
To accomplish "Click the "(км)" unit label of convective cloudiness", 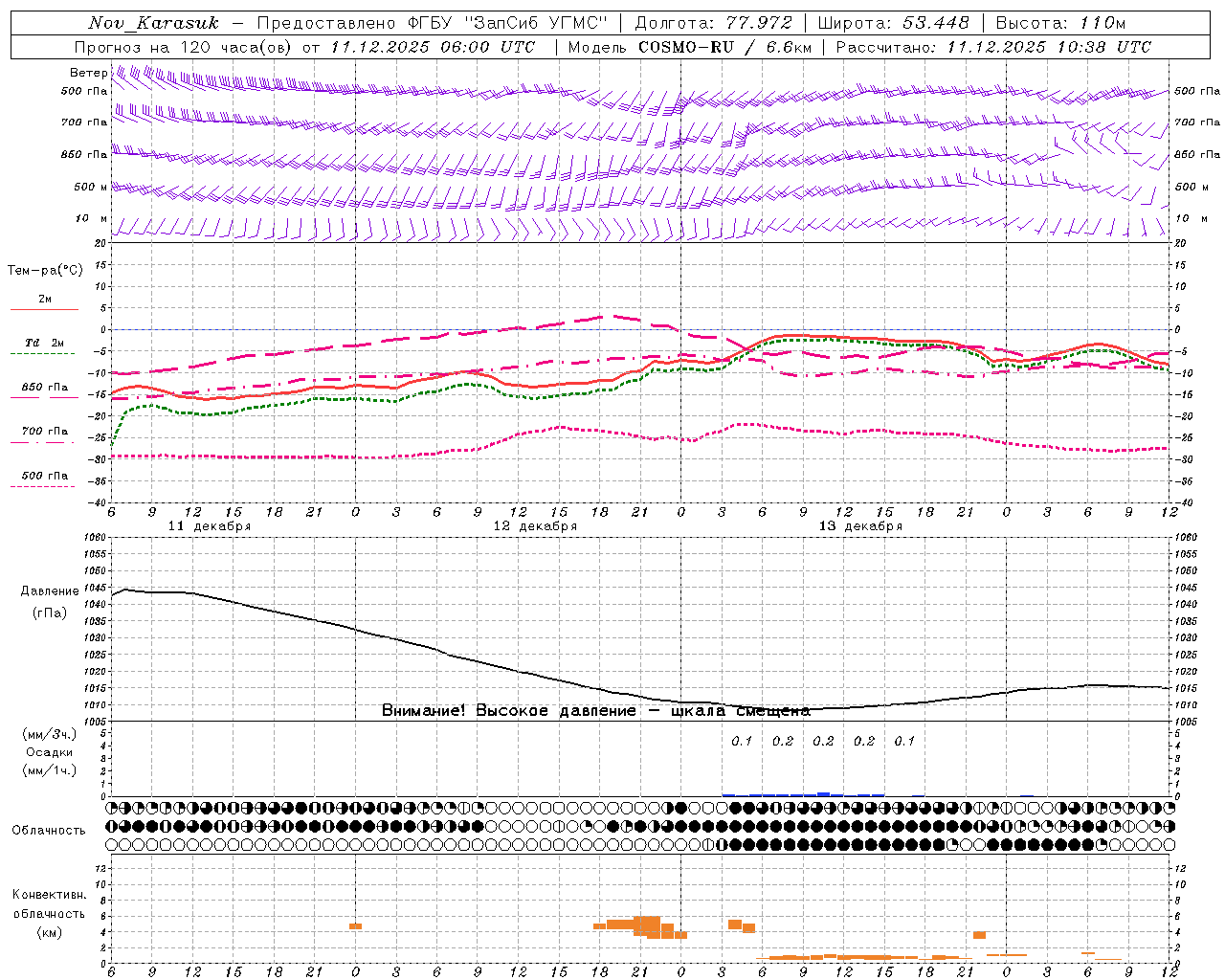I will coord(49,931).
